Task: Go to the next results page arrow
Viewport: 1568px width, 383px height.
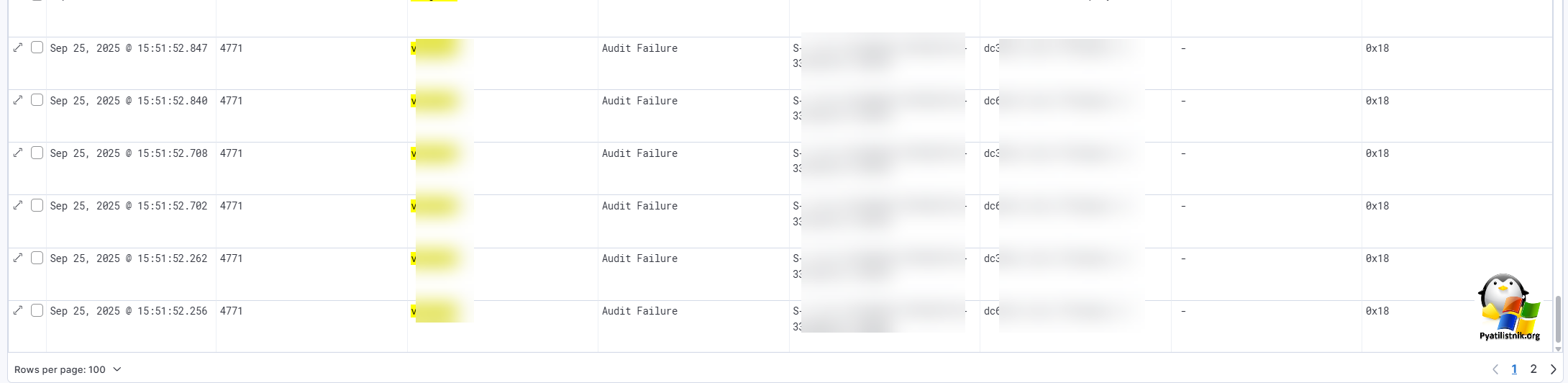Action: [1553, 369]
